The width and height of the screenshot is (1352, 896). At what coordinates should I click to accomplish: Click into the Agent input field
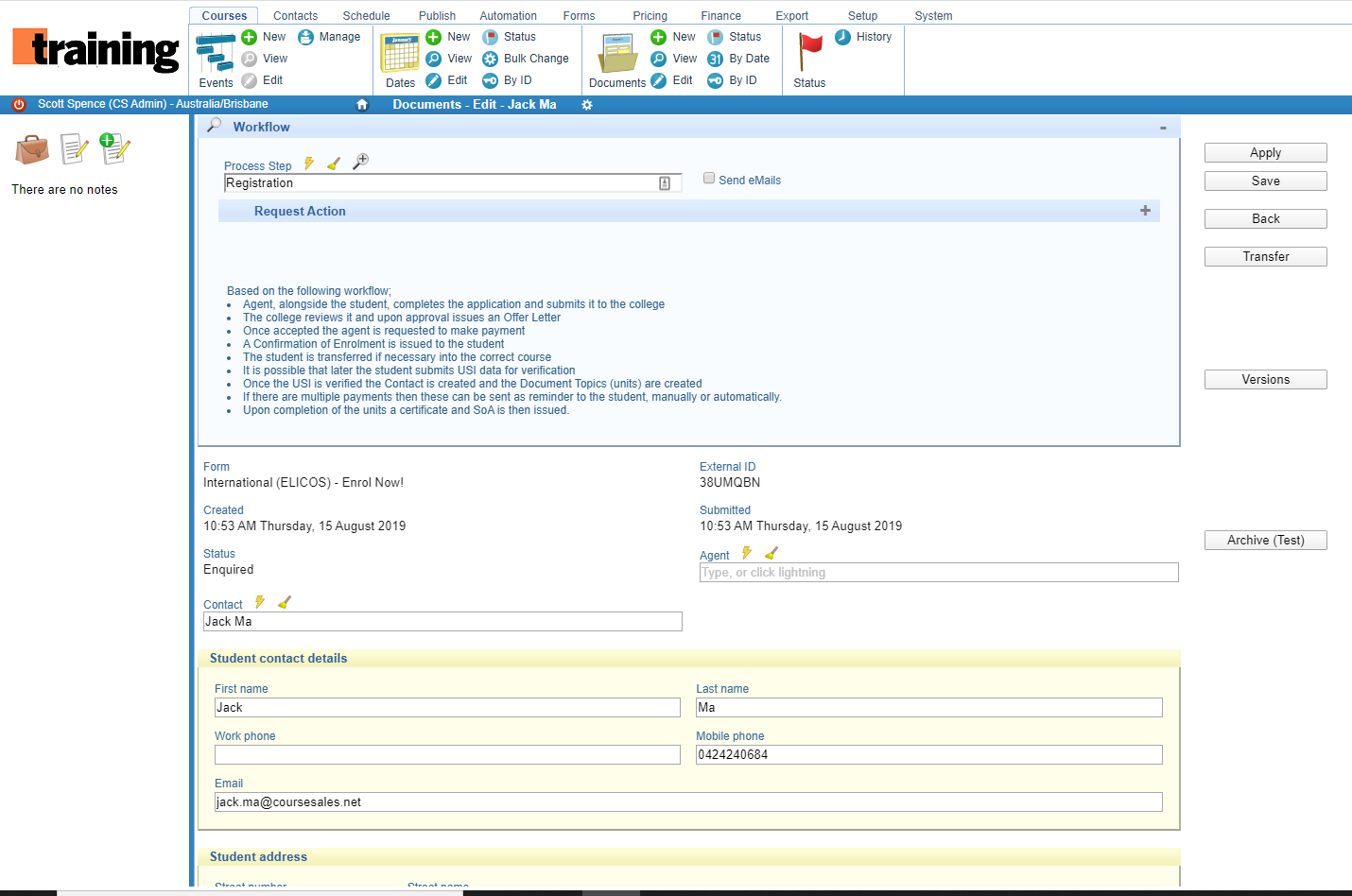coord(938,573)
